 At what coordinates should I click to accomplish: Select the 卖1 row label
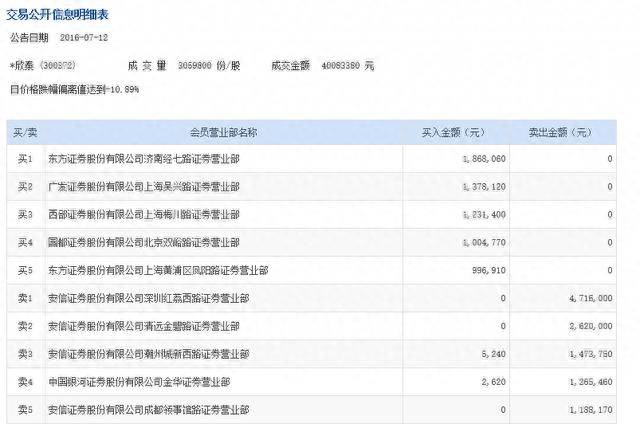[25, 299]
